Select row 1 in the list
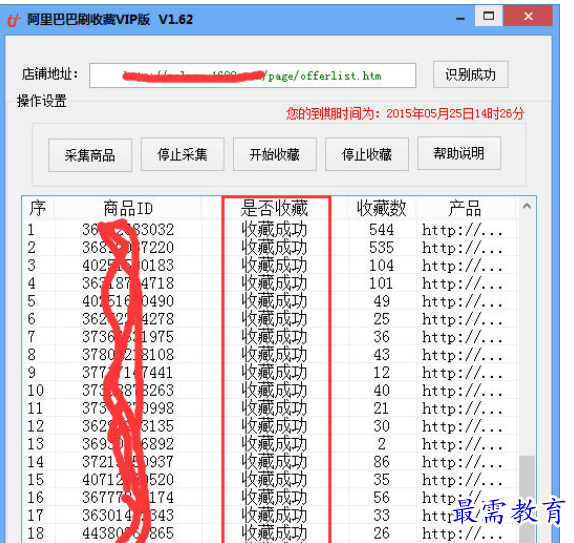 (x=269, y=230)
